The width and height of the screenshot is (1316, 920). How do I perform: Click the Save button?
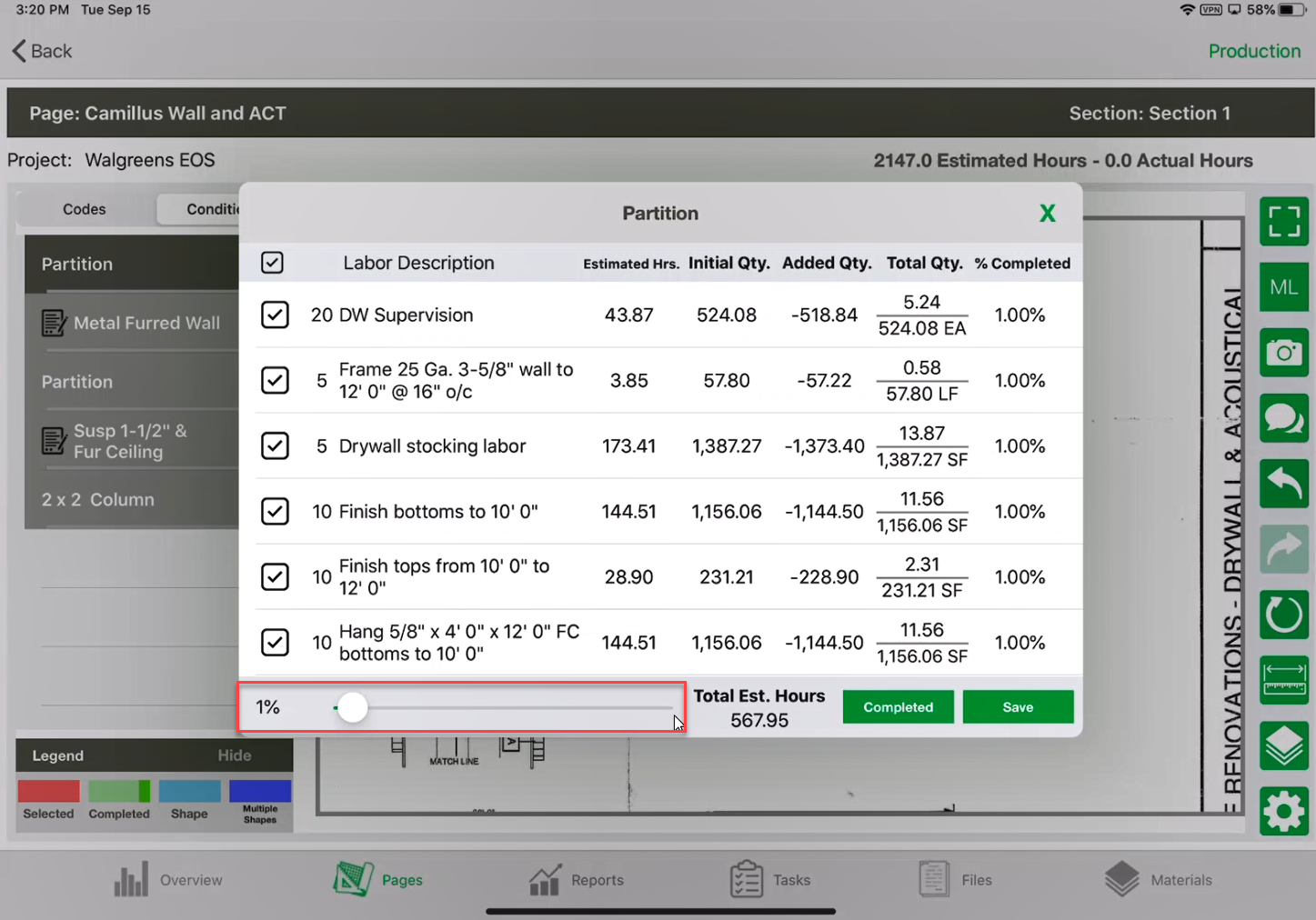[1018, 707]
